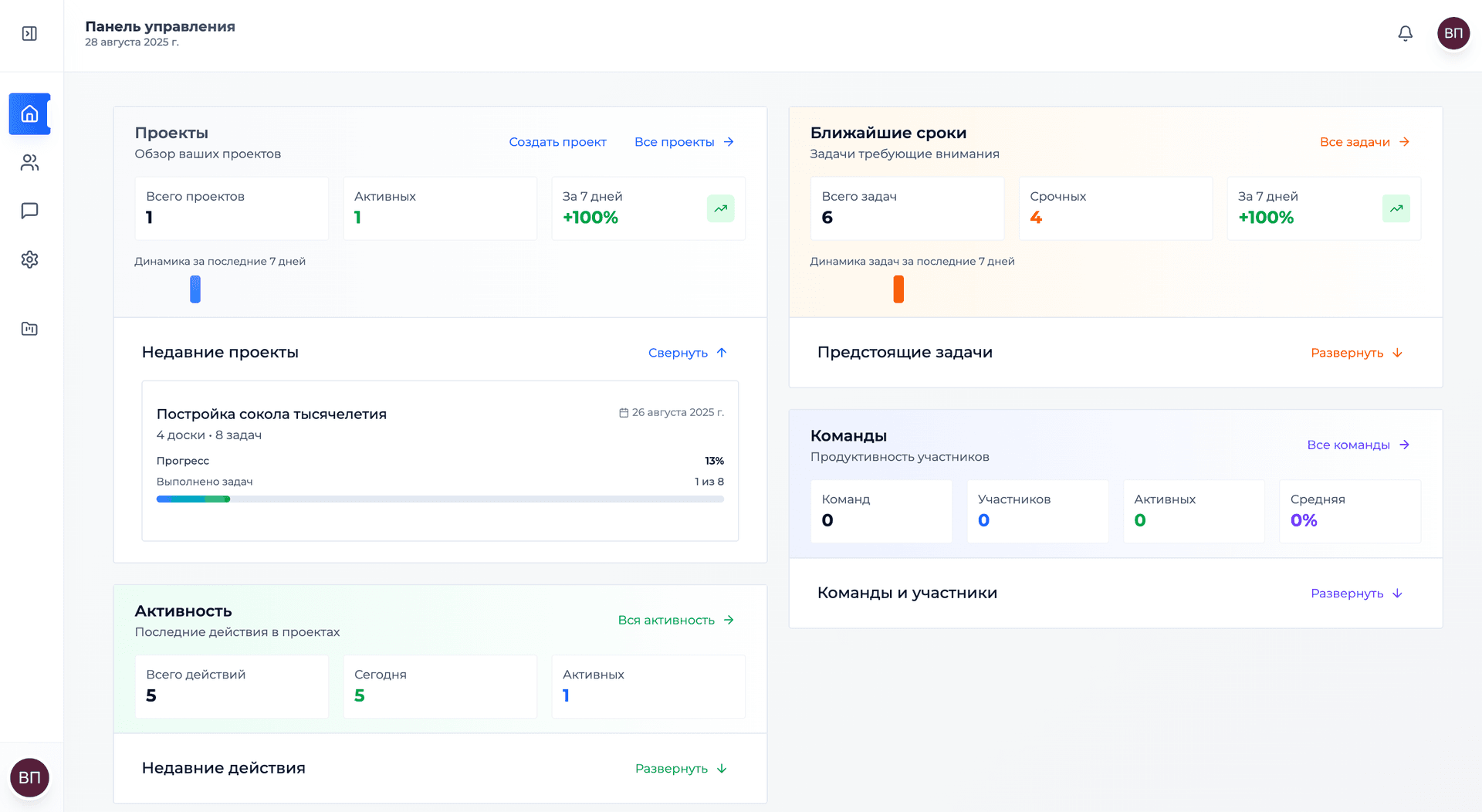The height and width of the screenshot is (812, 1482).
Task: Open the settings gear icon
Action: pyautogui.click(x=29, y=259)
